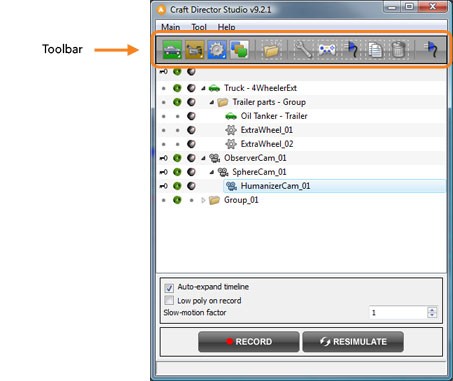Image resolution: width=453 pixels, height=381 pixels.
Task: Open the blue gear accessories toolbar icon
Action: click(x=217, y=50)
